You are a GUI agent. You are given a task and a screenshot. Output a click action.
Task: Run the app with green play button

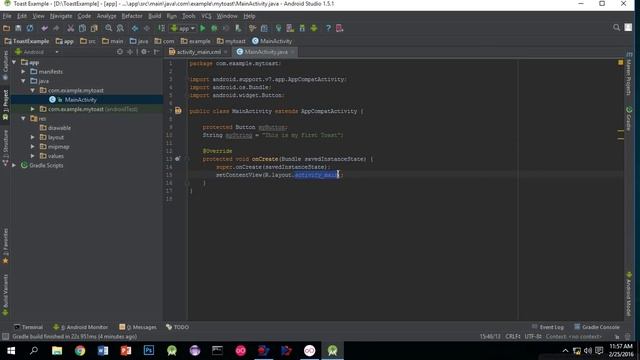coord(202,28)
